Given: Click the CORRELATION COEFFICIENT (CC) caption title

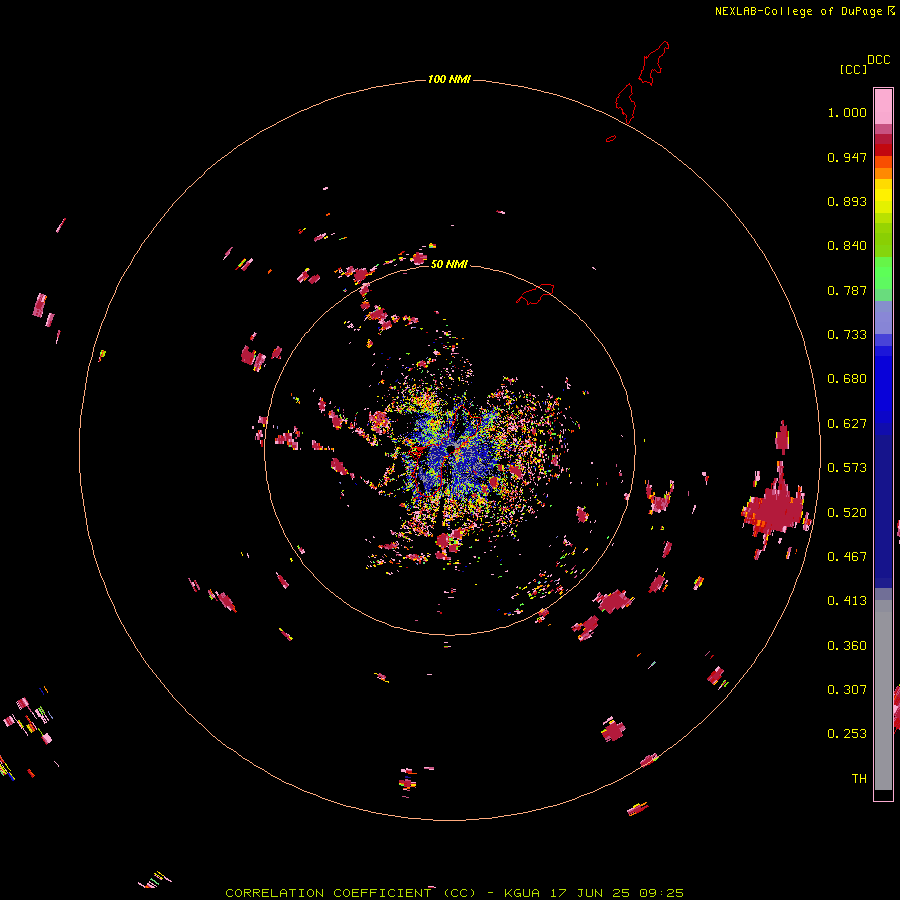Looking at the screenshot, I should click(x=350, y=893).
